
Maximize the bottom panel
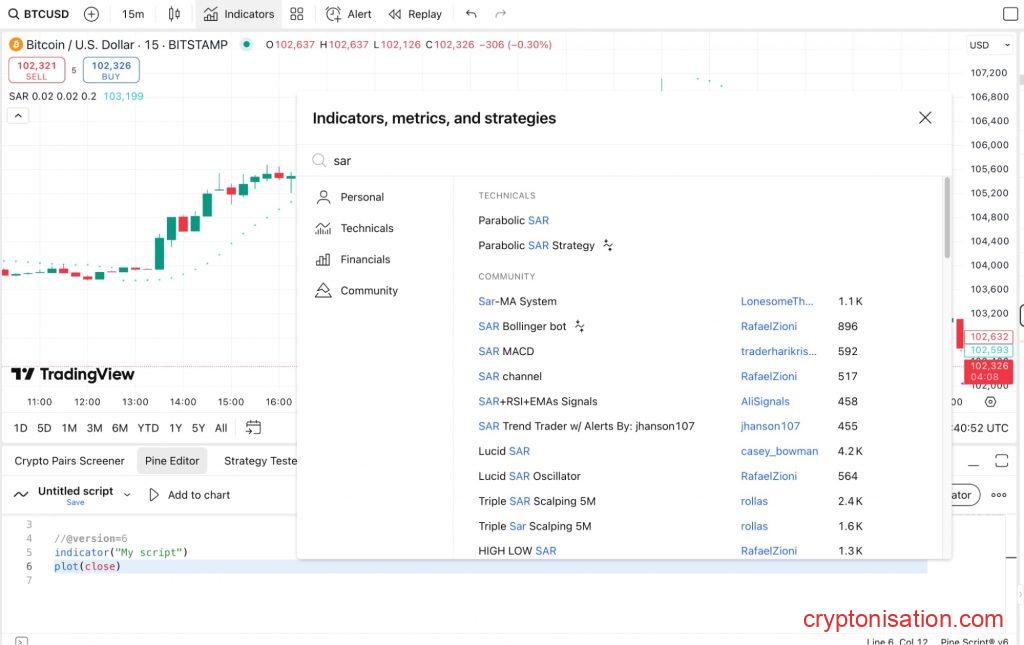(1001, 461)
